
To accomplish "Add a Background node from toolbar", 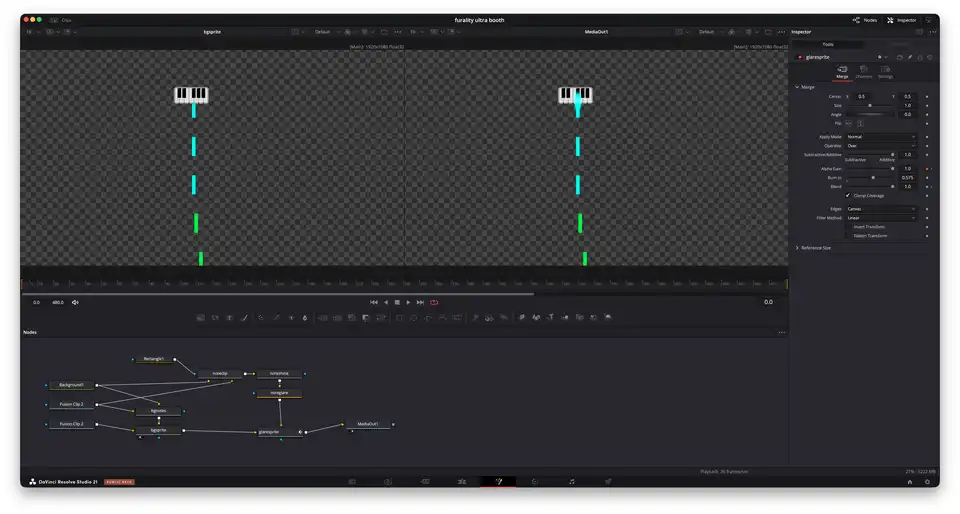I will (x=201, y=317).
